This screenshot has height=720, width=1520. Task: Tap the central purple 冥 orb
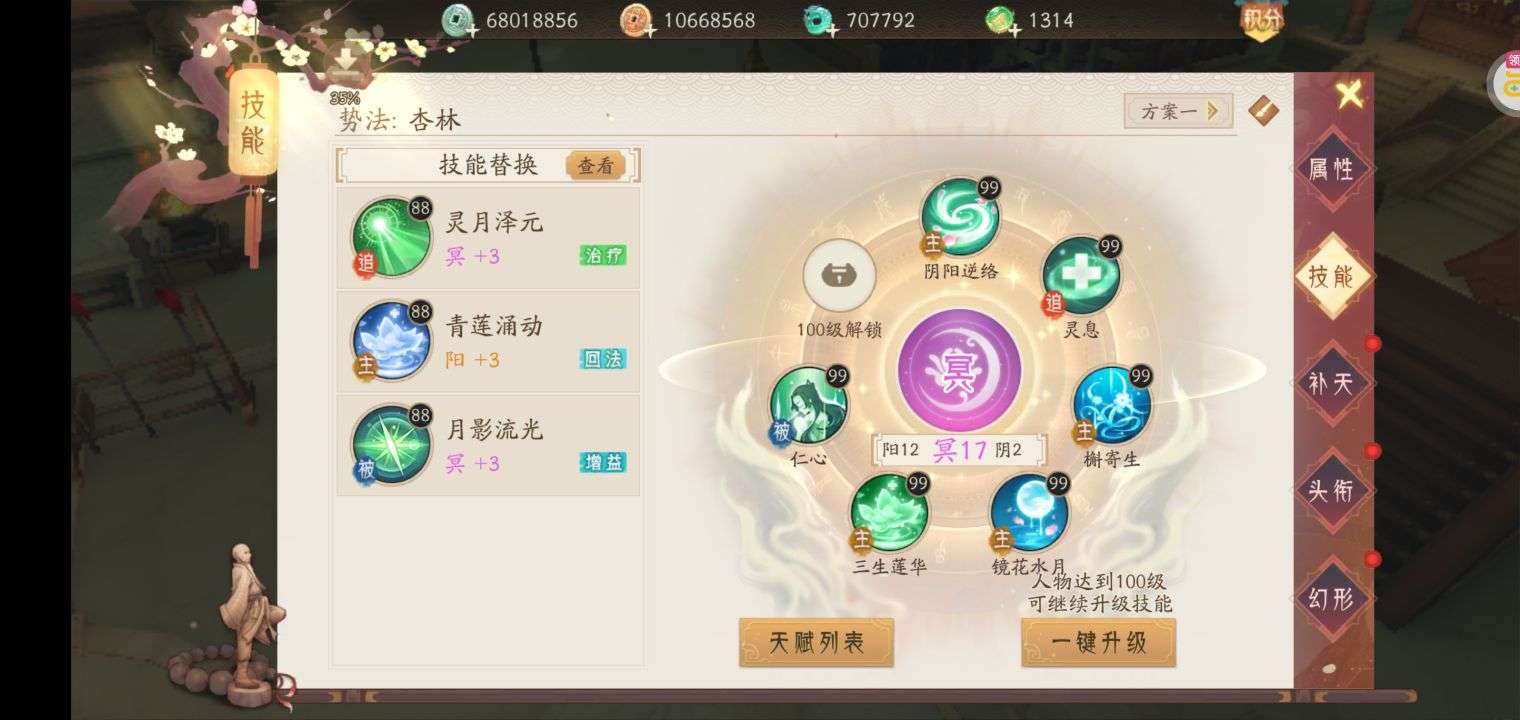[x=959, y=371]
